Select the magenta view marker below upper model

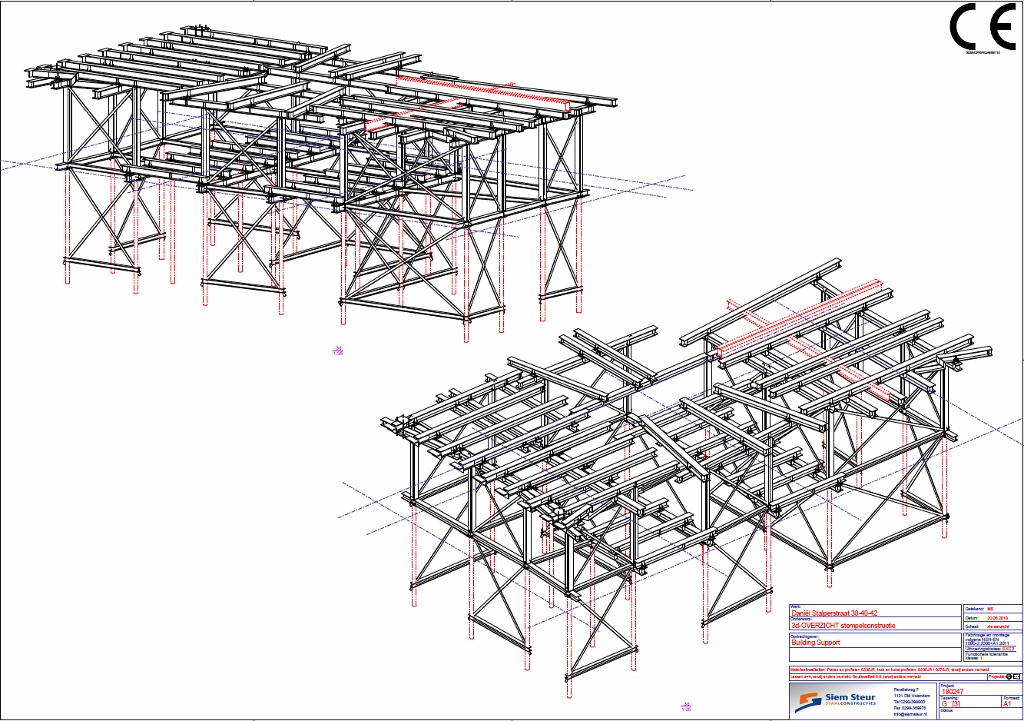point(338,351)
